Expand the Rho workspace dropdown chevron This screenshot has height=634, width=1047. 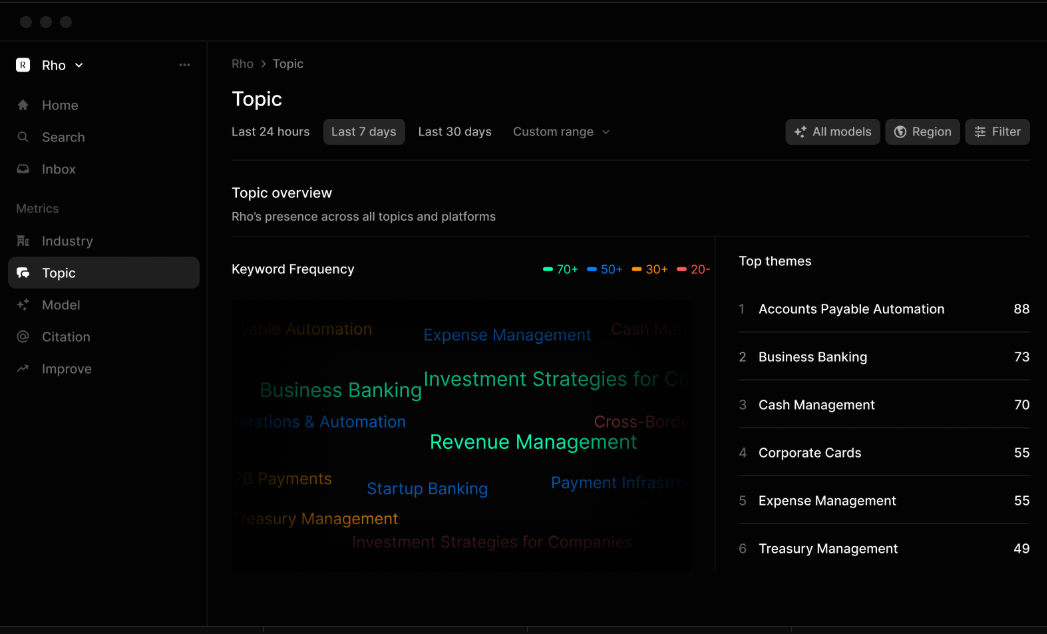pos(79,65)
